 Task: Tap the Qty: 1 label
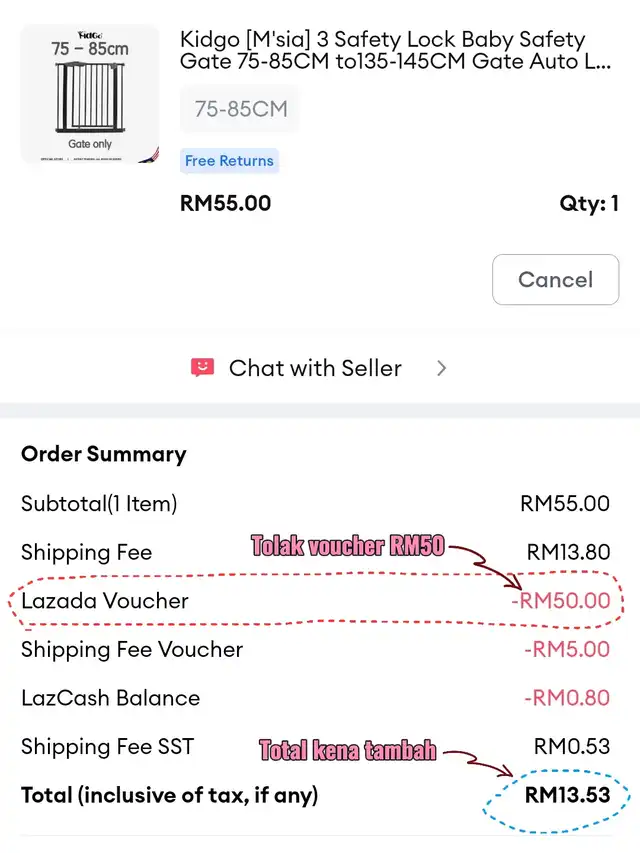[x=589, y=204]
